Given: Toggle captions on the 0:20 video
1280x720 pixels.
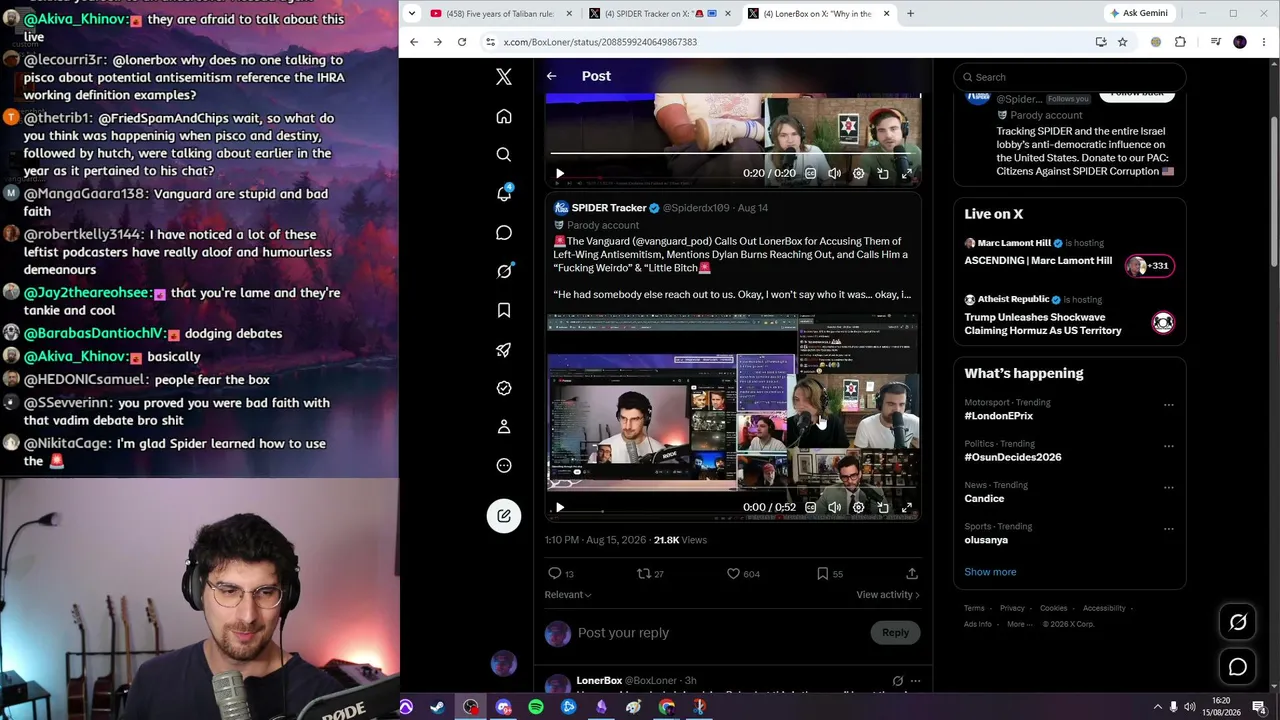Looking at the screenshot, I should click(810, 173).
